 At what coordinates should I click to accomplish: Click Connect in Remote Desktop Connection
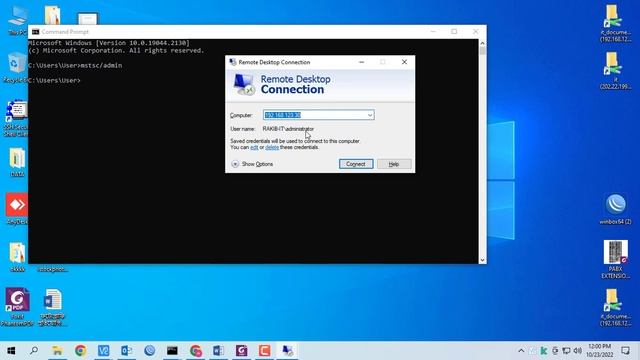(x=356, y=164)
